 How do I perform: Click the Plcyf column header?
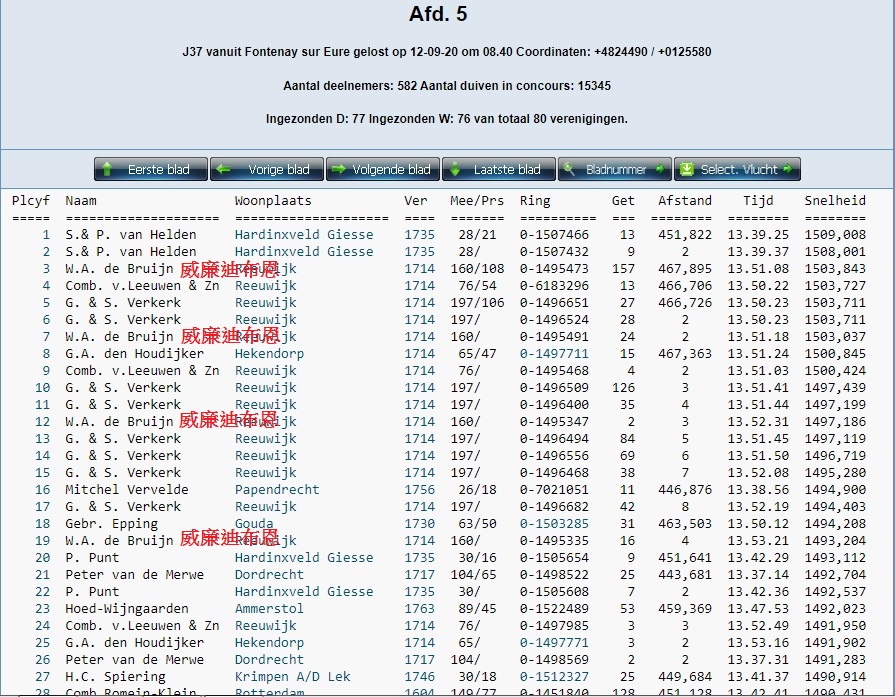coord(31,201)
